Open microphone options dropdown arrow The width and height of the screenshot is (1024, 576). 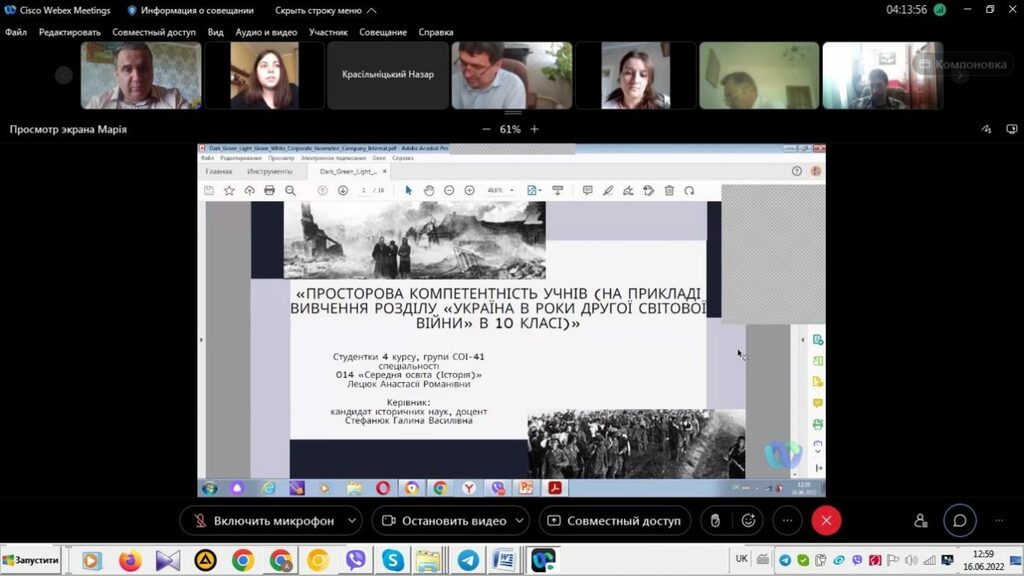(351, 521)
